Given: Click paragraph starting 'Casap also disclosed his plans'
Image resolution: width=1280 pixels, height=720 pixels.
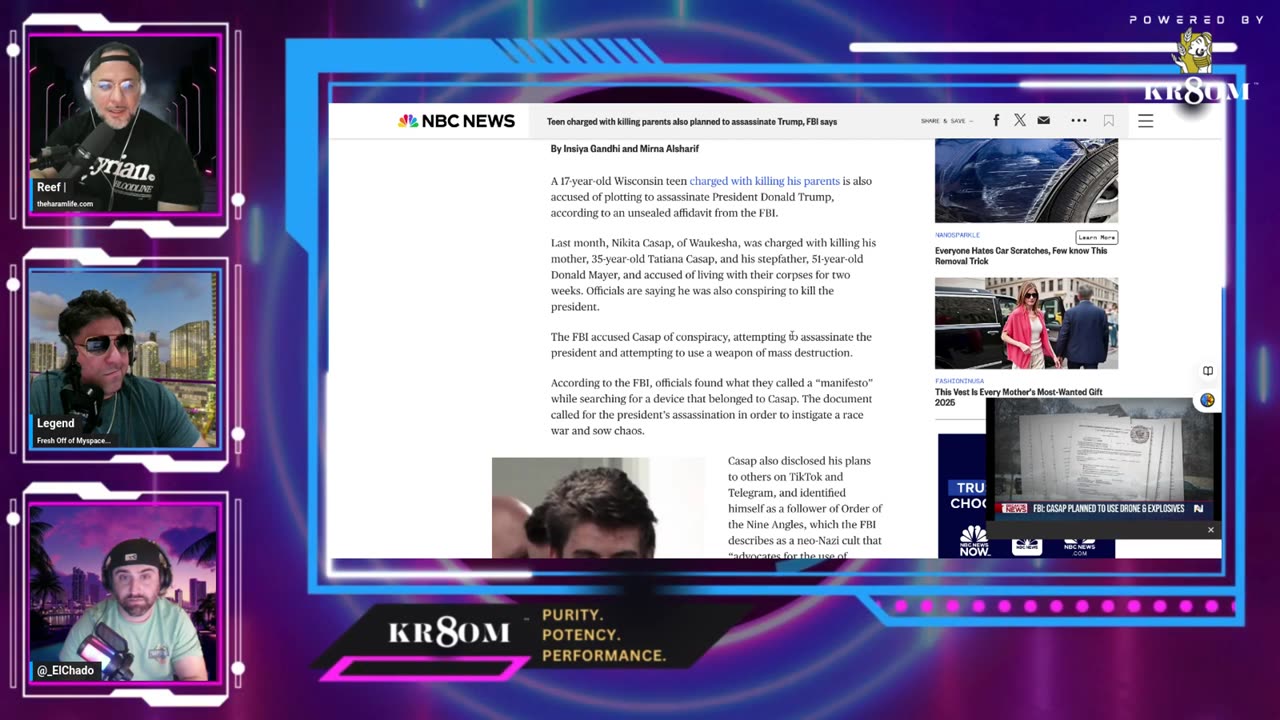Looking at the screenshot, I should click(805, 508).
